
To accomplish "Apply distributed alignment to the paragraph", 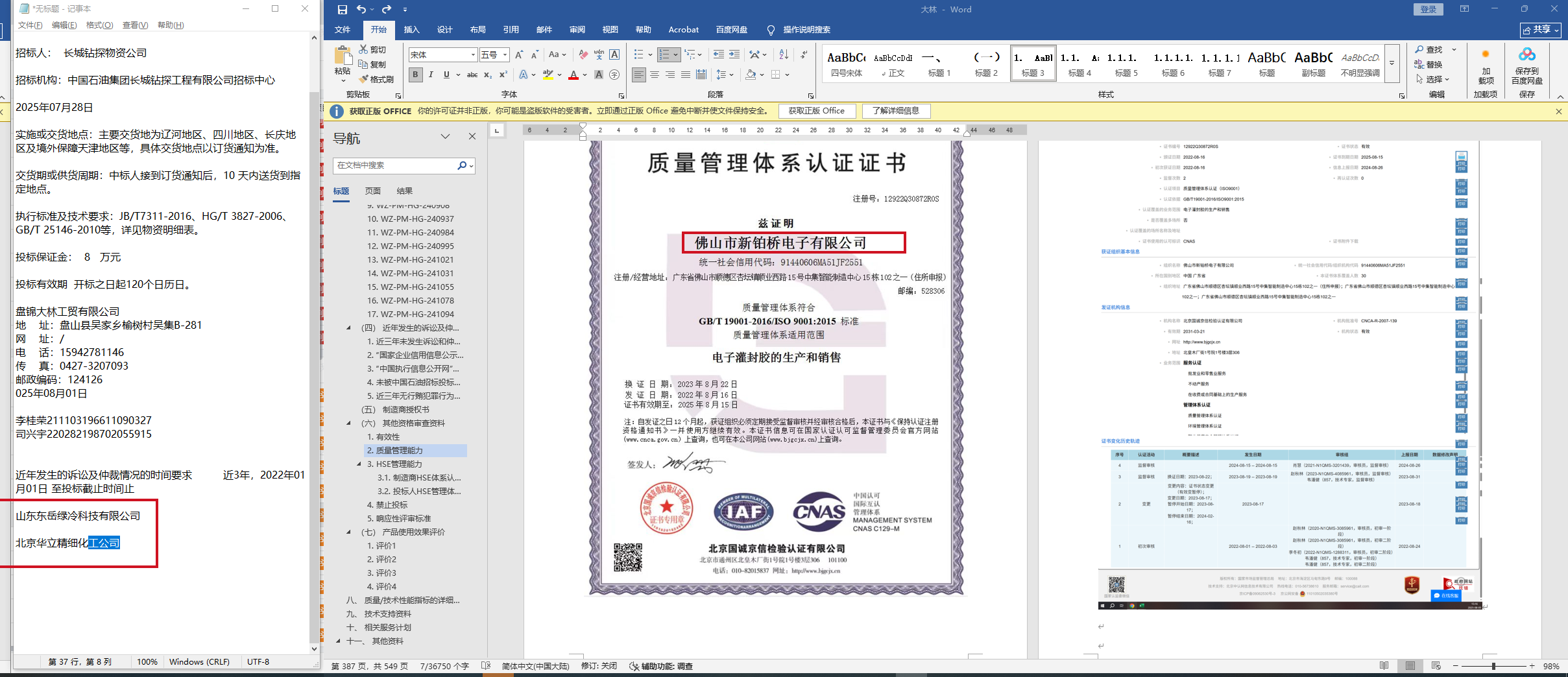I will [701, 75].
